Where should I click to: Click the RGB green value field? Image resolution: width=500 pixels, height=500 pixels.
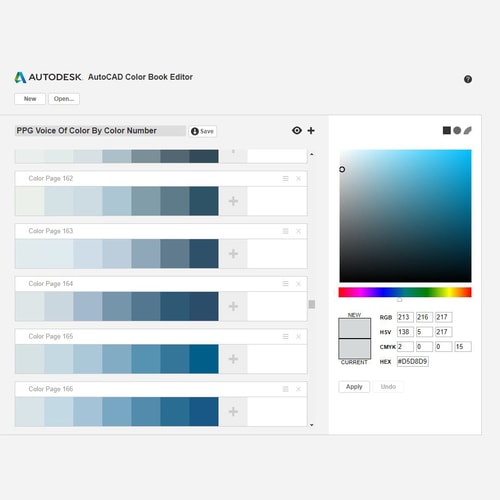424,317
